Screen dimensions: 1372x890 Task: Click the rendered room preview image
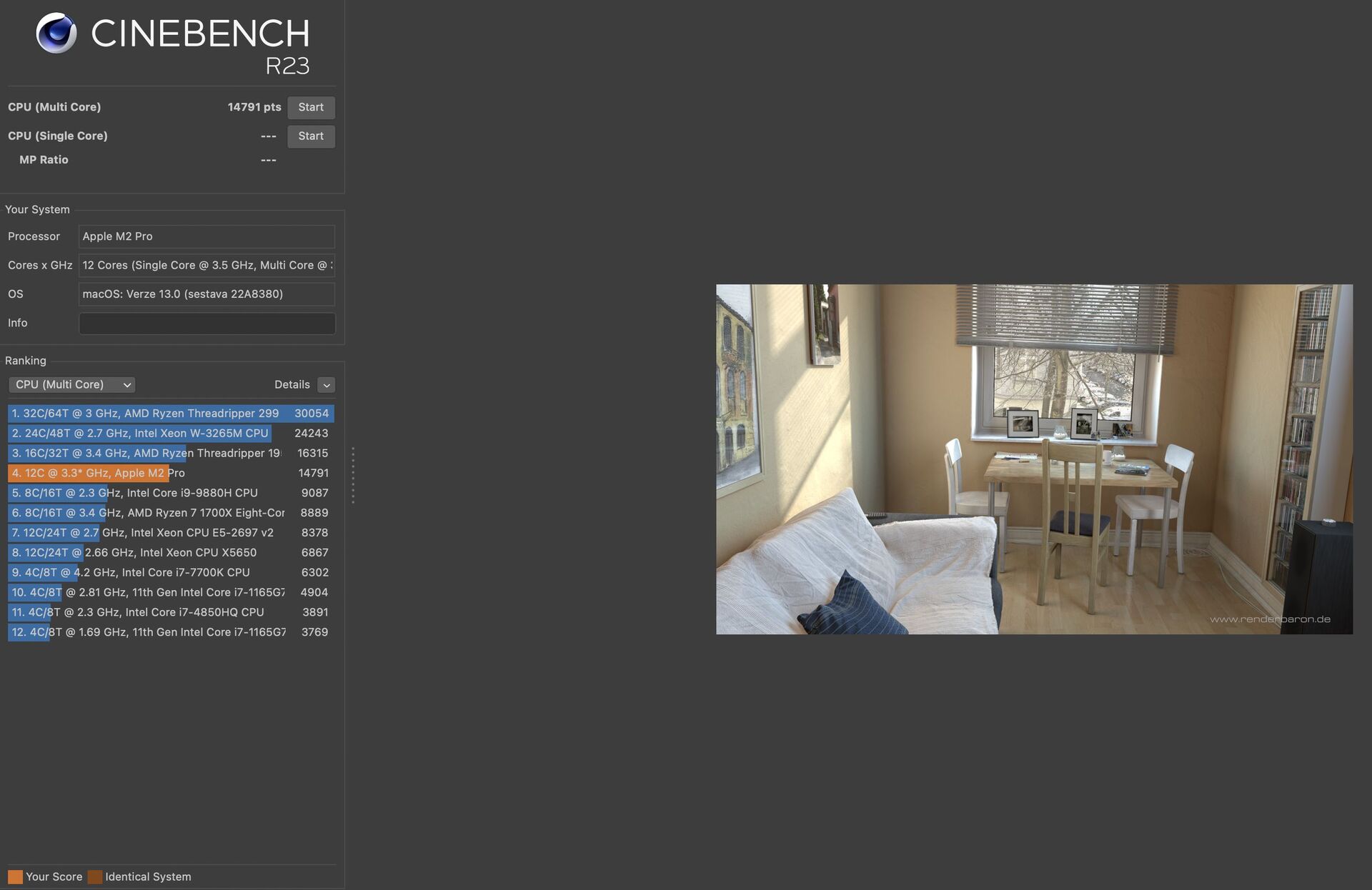[x=1034, y=459]
